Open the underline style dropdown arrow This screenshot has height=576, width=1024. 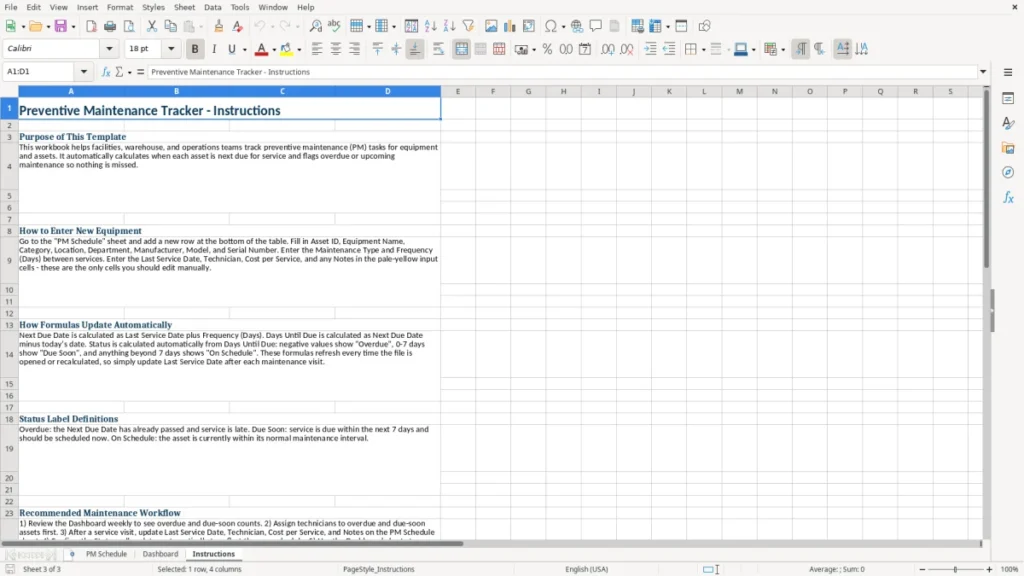245,50
